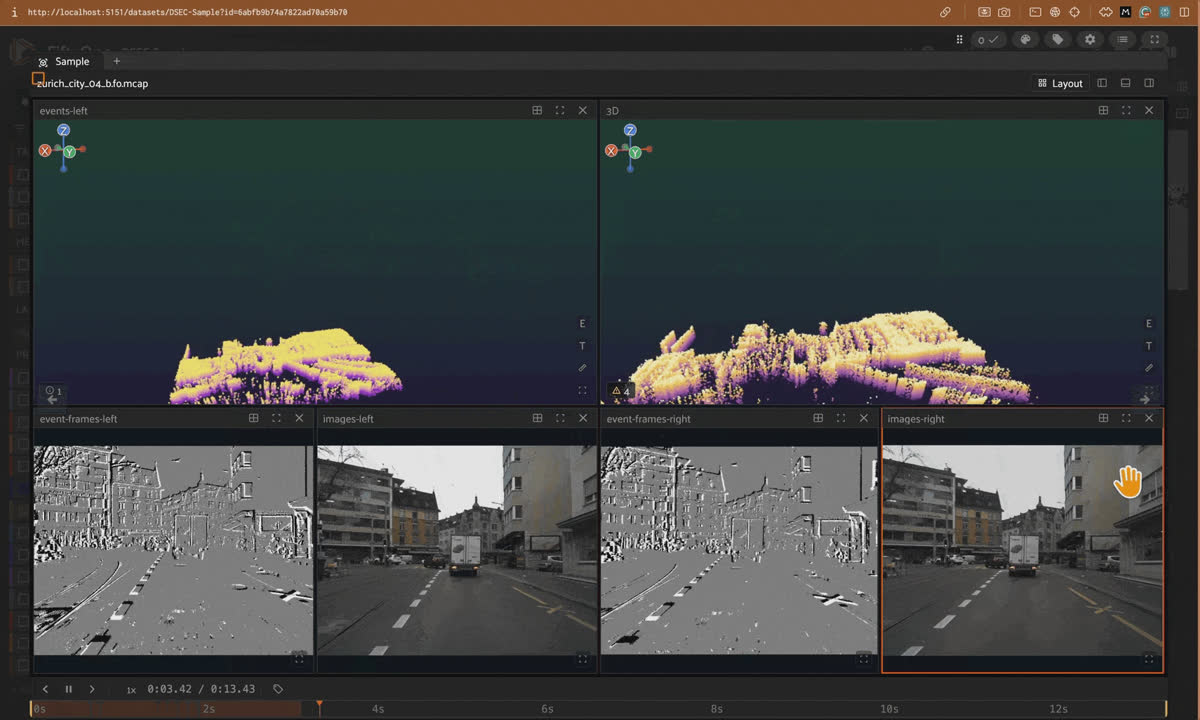Switch events-left to E view
This screenshot has height=720, width=1200.
coord(582,324)
